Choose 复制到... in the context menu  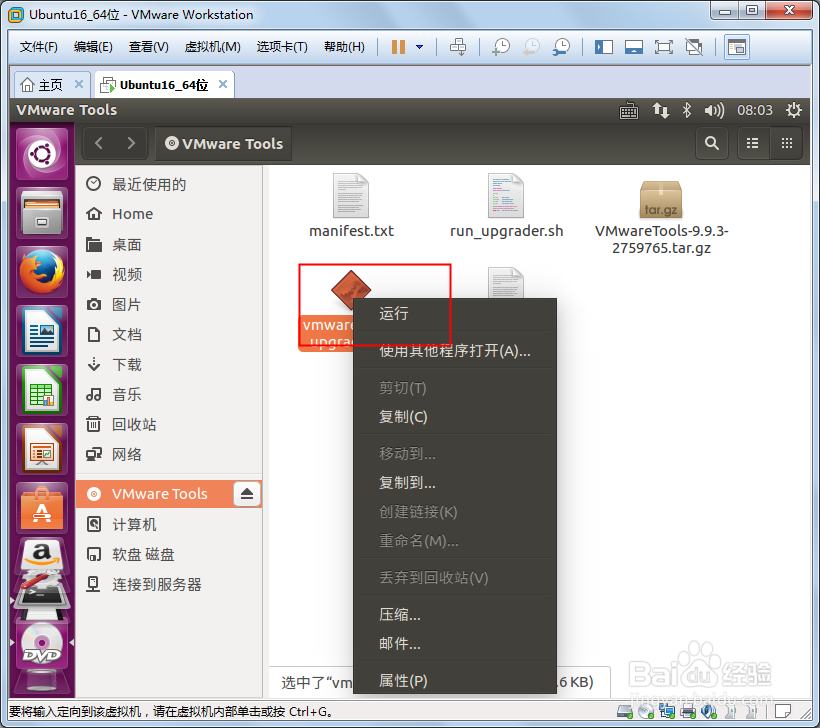454,482
